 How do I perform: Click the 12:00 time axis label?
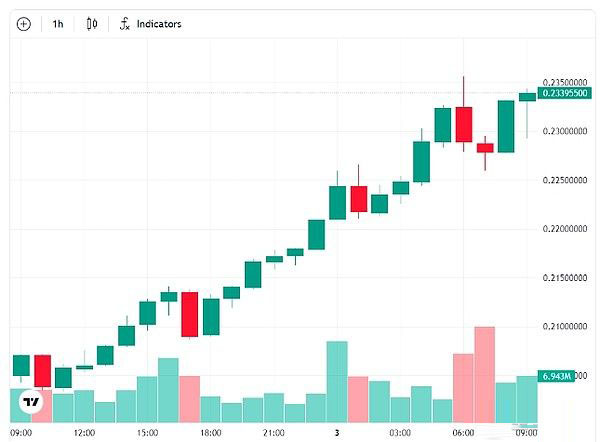84,433
